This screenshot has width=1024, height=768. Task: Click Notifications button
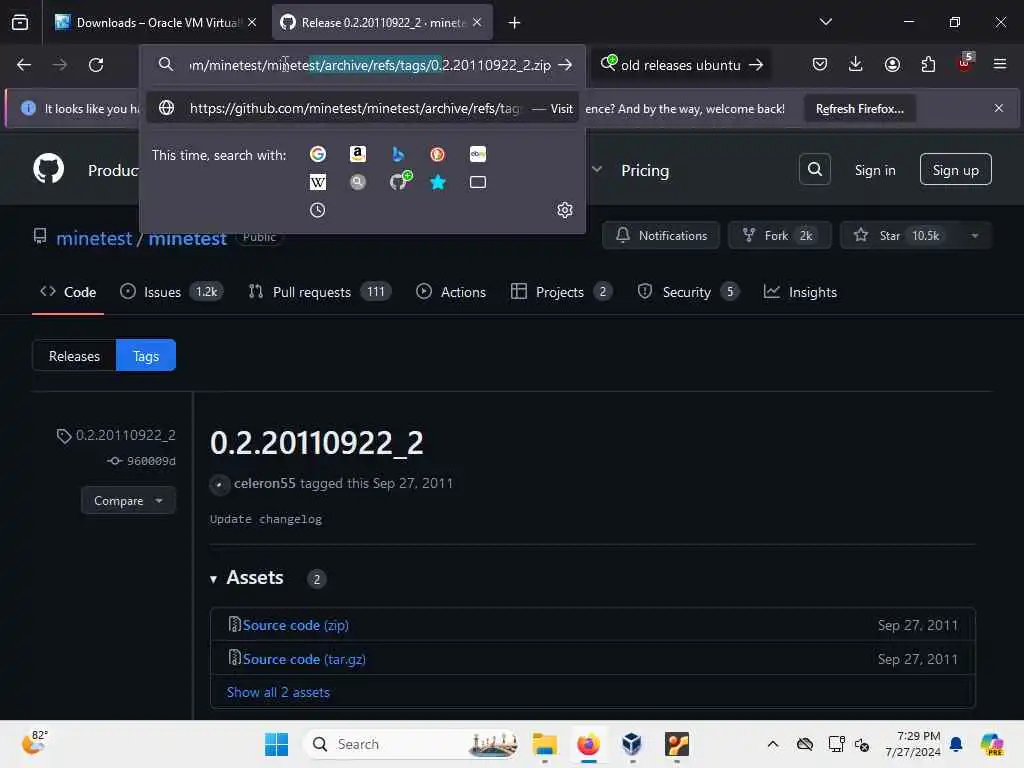click(661, 236)
